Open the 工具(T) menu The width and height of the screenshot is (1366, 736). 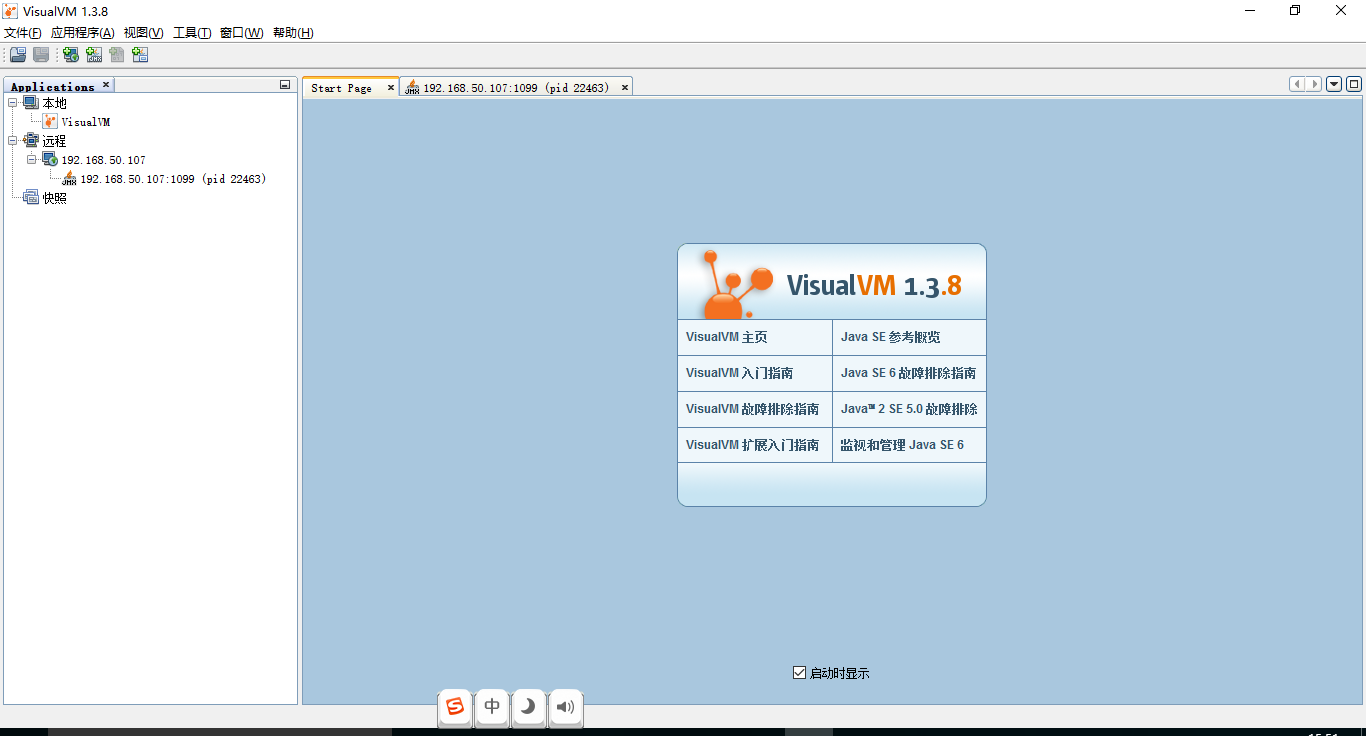pyautogui.click(x=192, y=33)
